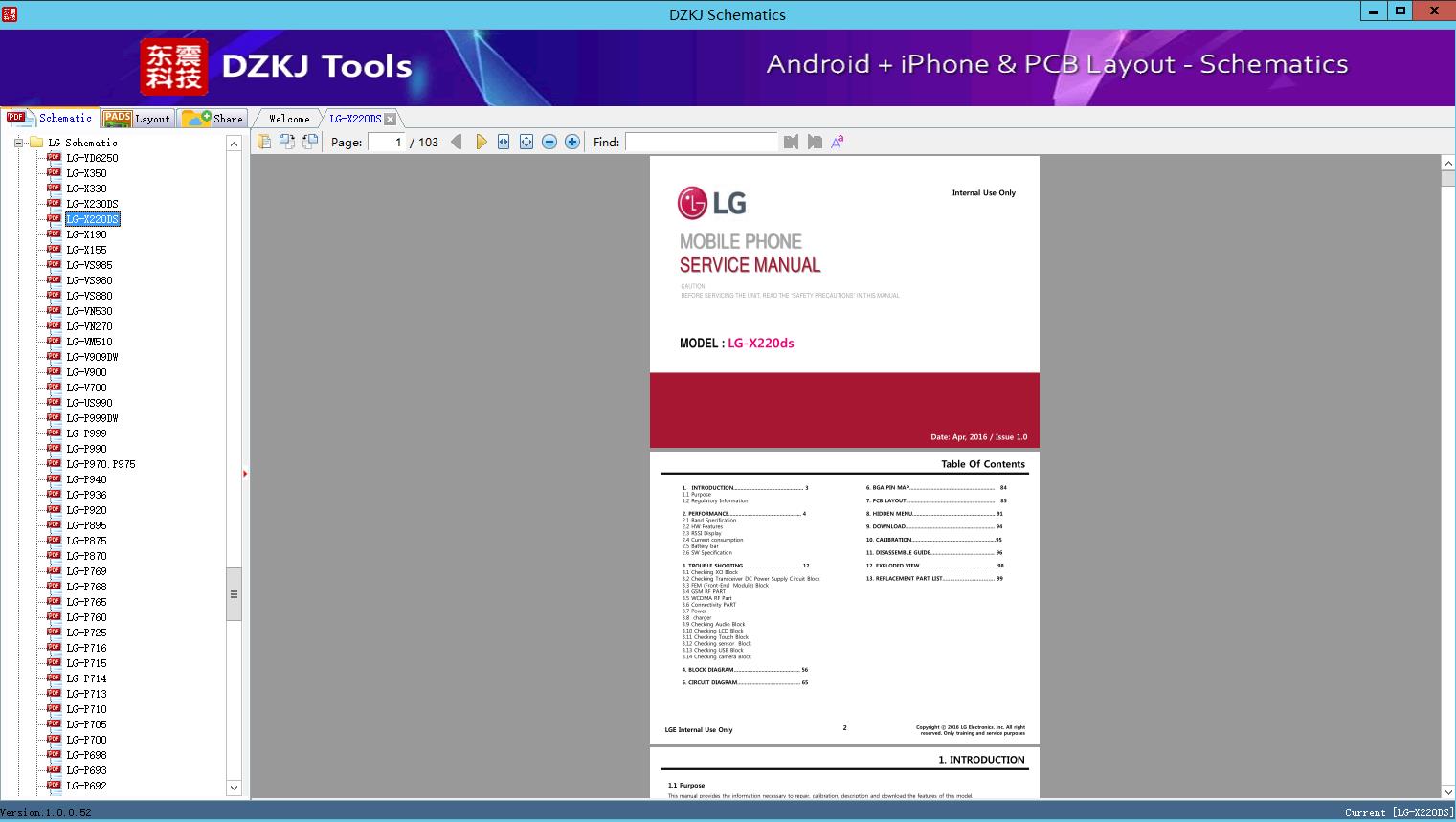Open LG-X190 schematic
The width and height of the screenshot is (1456, 822).
(86, 234)
